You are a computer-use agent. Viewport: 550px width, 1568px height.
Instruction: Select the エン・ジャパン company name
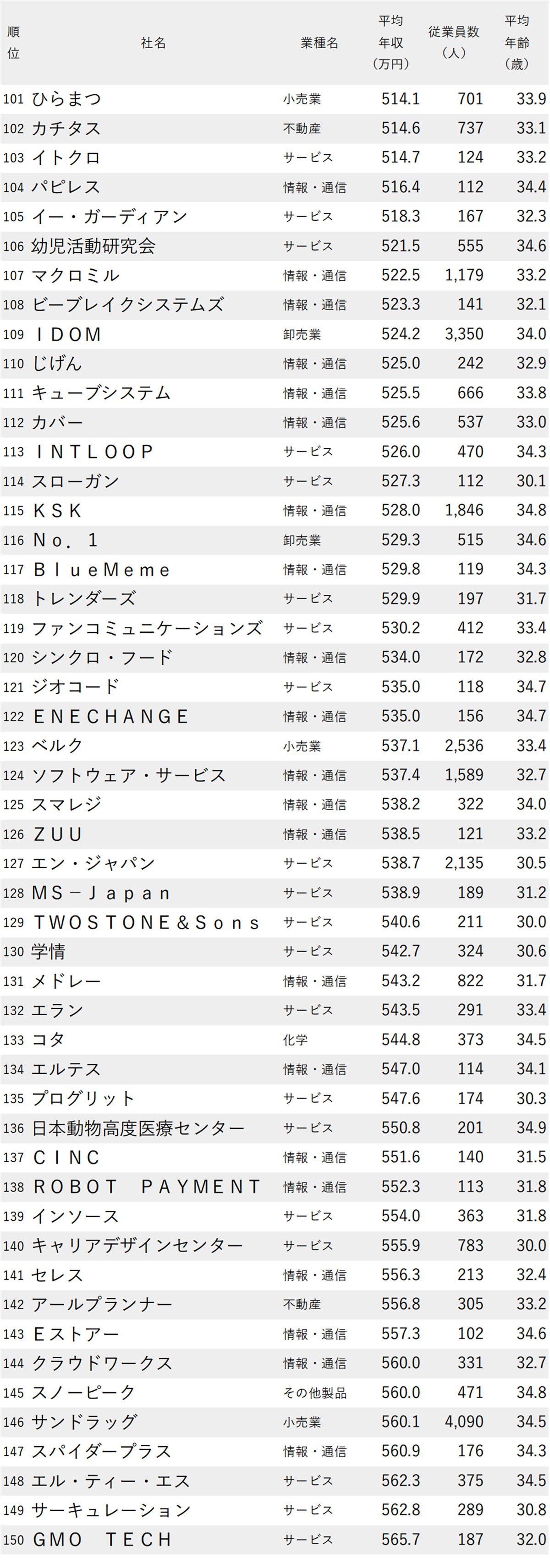click(93, 863)
